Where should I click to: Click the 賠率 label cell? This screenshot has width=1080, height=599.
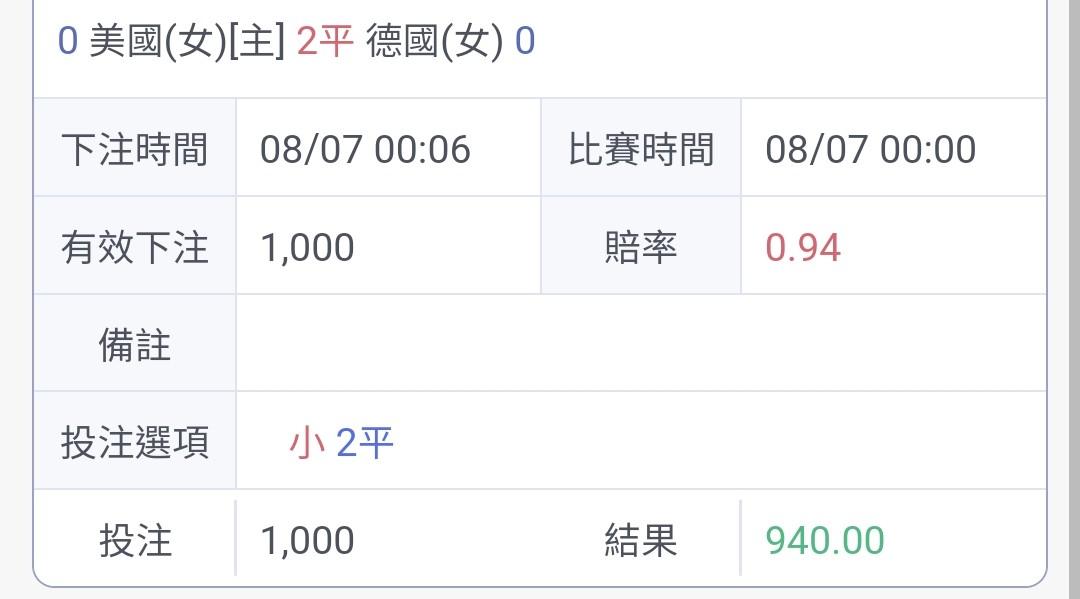[x=641, y=247]
